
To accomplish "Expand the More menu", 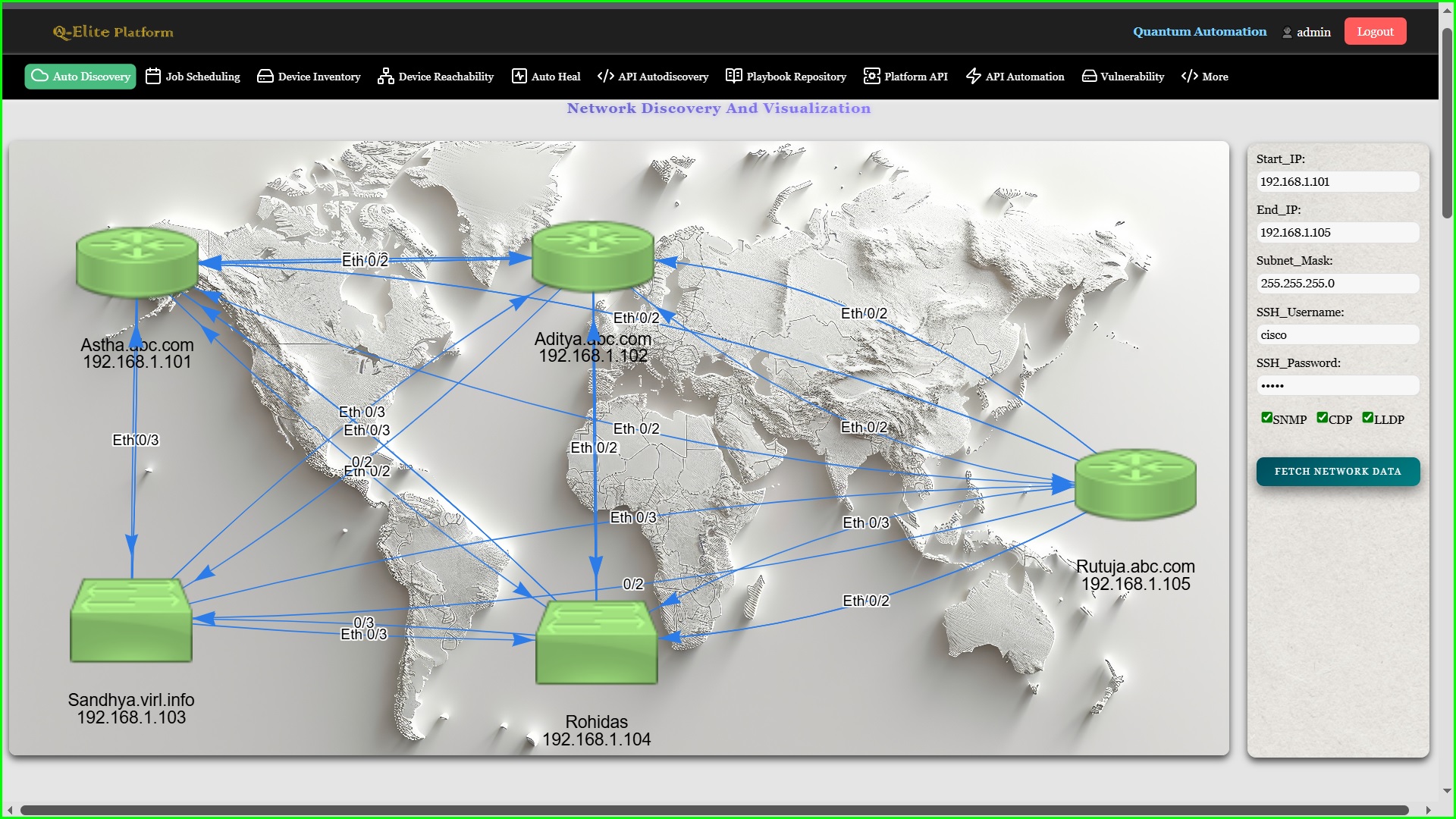I will 1205,76.
